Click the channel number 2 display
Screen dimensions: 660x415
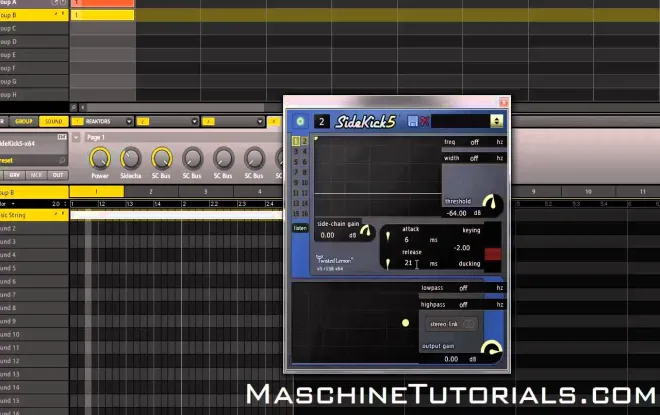[x=322, y=122]
